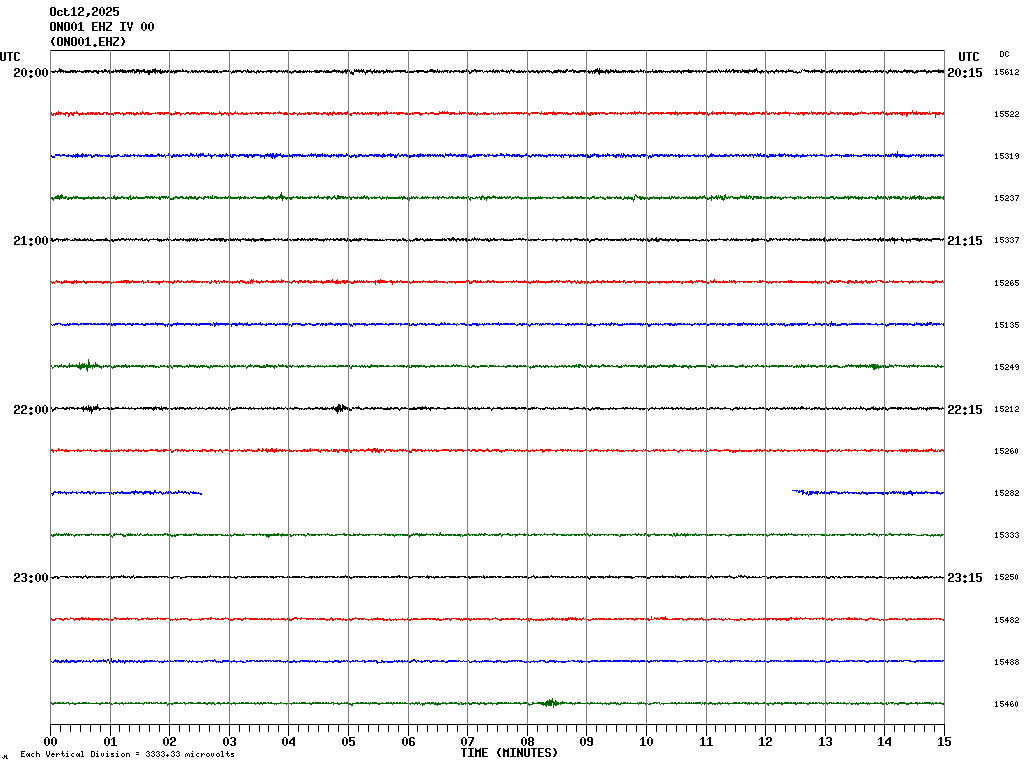
Task: Select the 21:00 UTC row label
Action: 30,241
